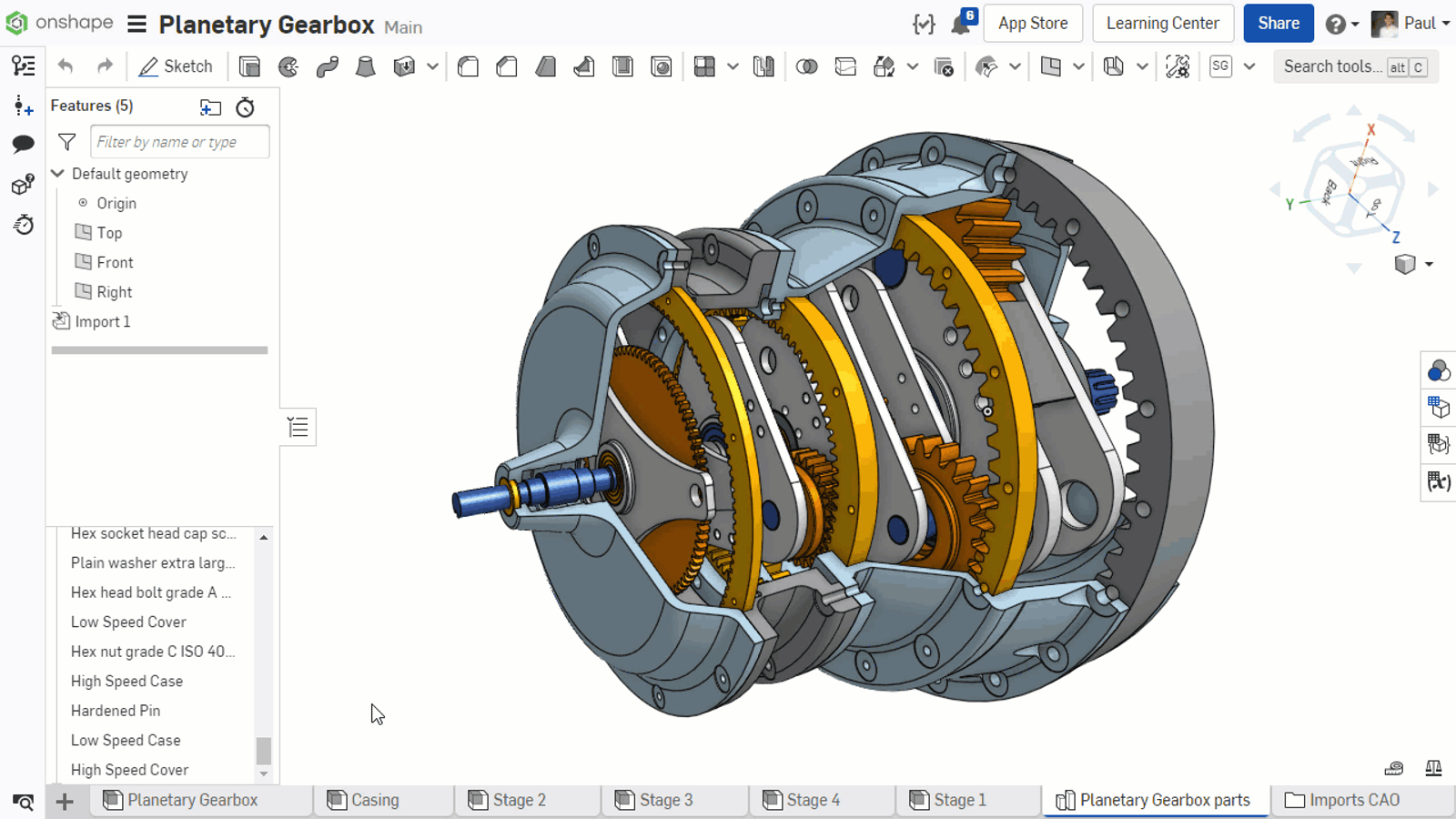1456x819 pixels.
Task: Pick the Fillet tool
Action: (468, 66)
